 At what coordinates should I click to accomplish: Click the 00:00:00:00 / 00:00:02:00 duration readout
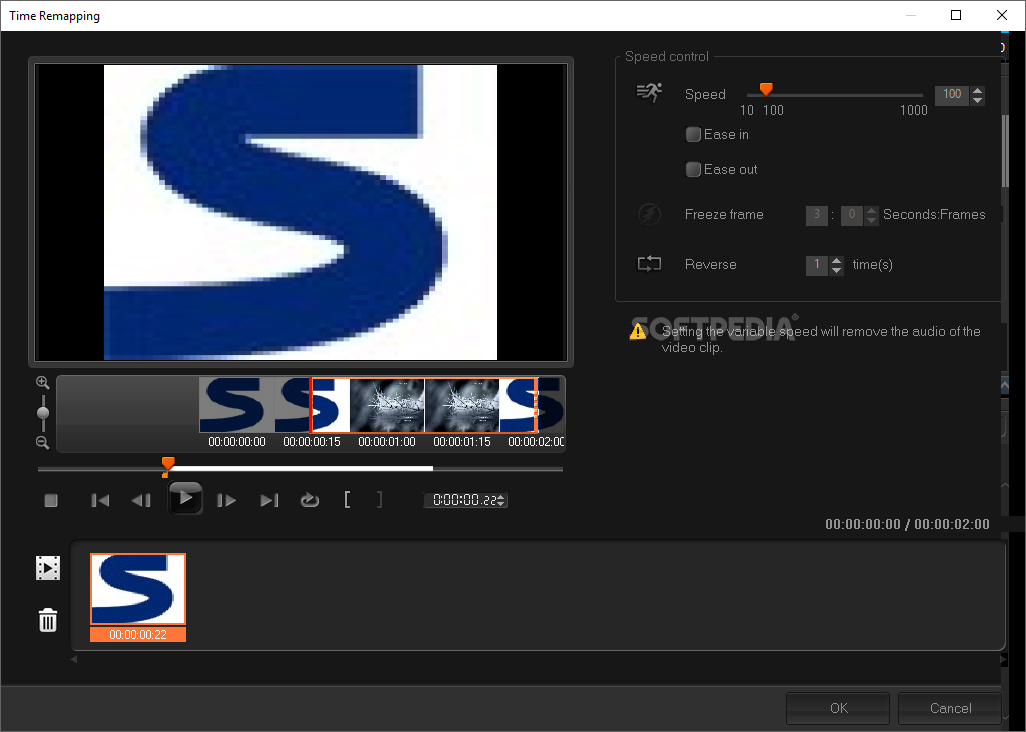pyautogui.click(x=907, y=524)
